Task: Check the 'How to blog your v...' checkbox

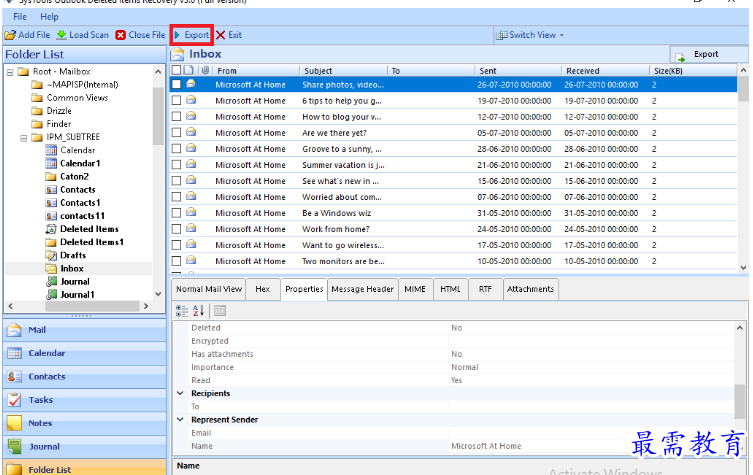Action: point(176,117)
